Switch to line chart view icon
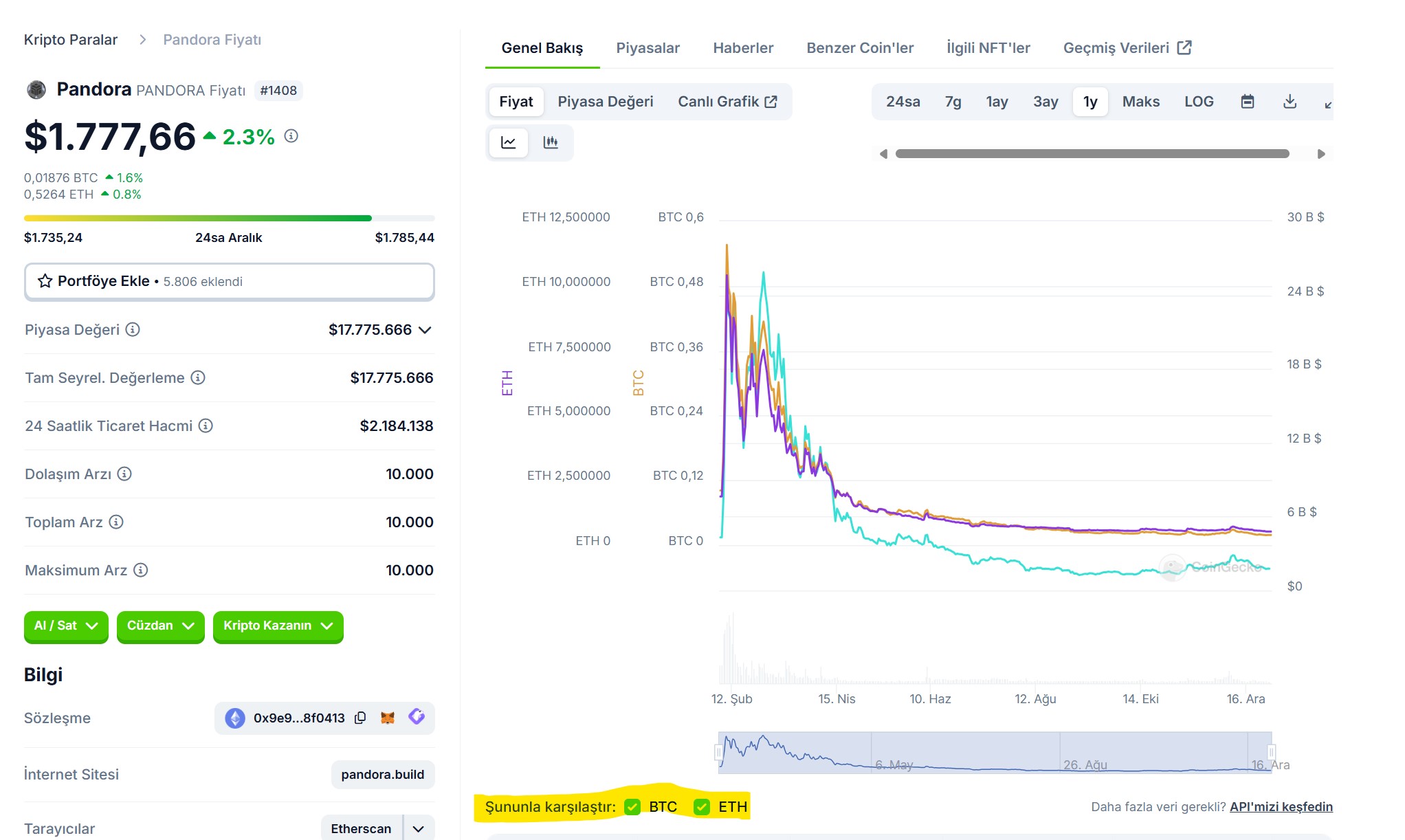1405x840 pixels. pos(509,142)
